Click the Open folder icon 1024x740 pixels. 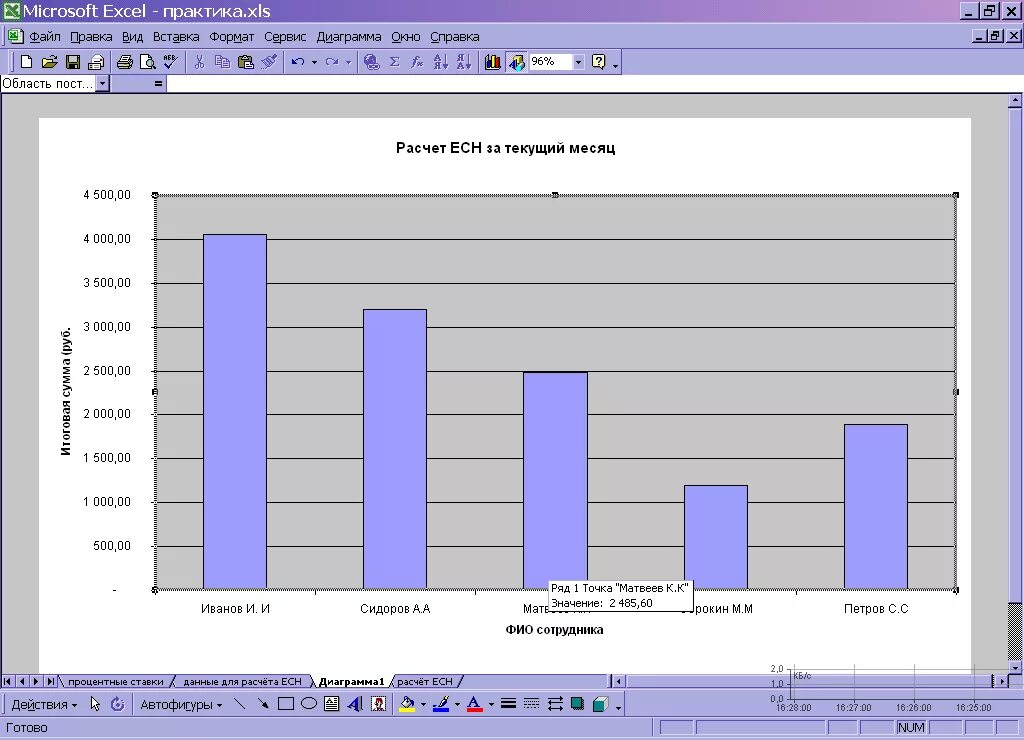49,62
